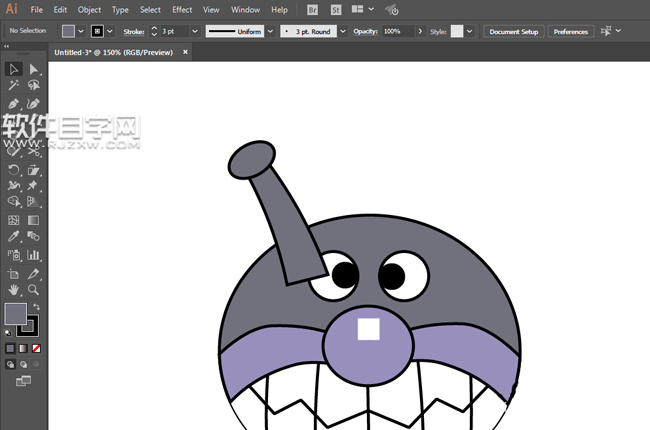Choose the Pen tool
The height and width of the screenshot is (430, 650).
point(14,103)
